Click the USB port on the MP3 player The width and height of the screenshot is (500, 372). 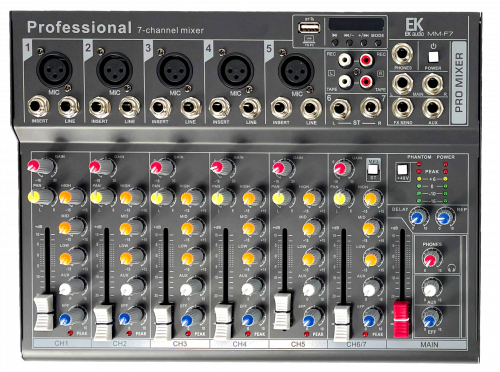(x=309, y=28)
